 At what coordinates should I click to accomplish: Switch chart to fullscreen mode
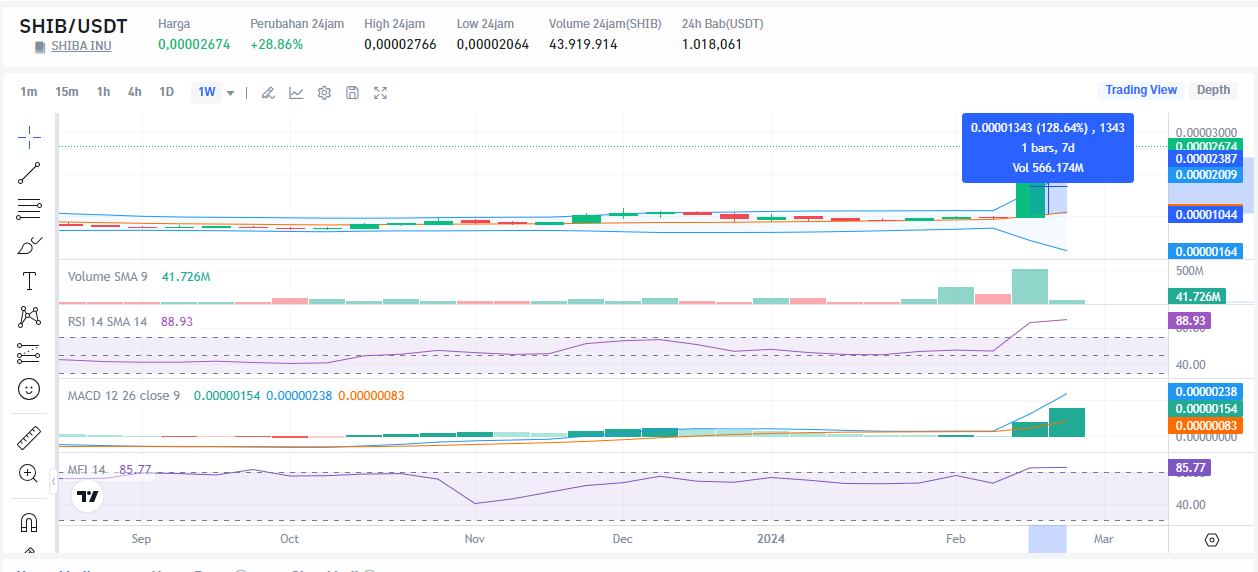(x=380, y=92)
